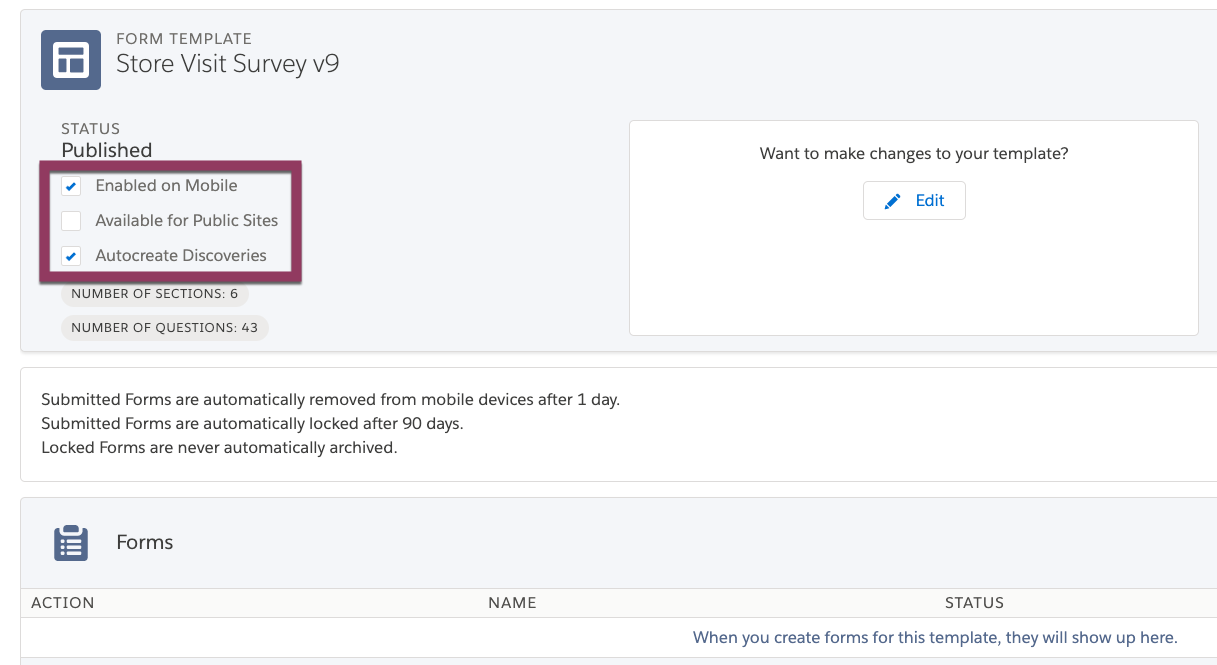Click the empty forms placeholder message
This screenshot has height=665, width=1217.
pyautogui.click(x=935, y=637)
